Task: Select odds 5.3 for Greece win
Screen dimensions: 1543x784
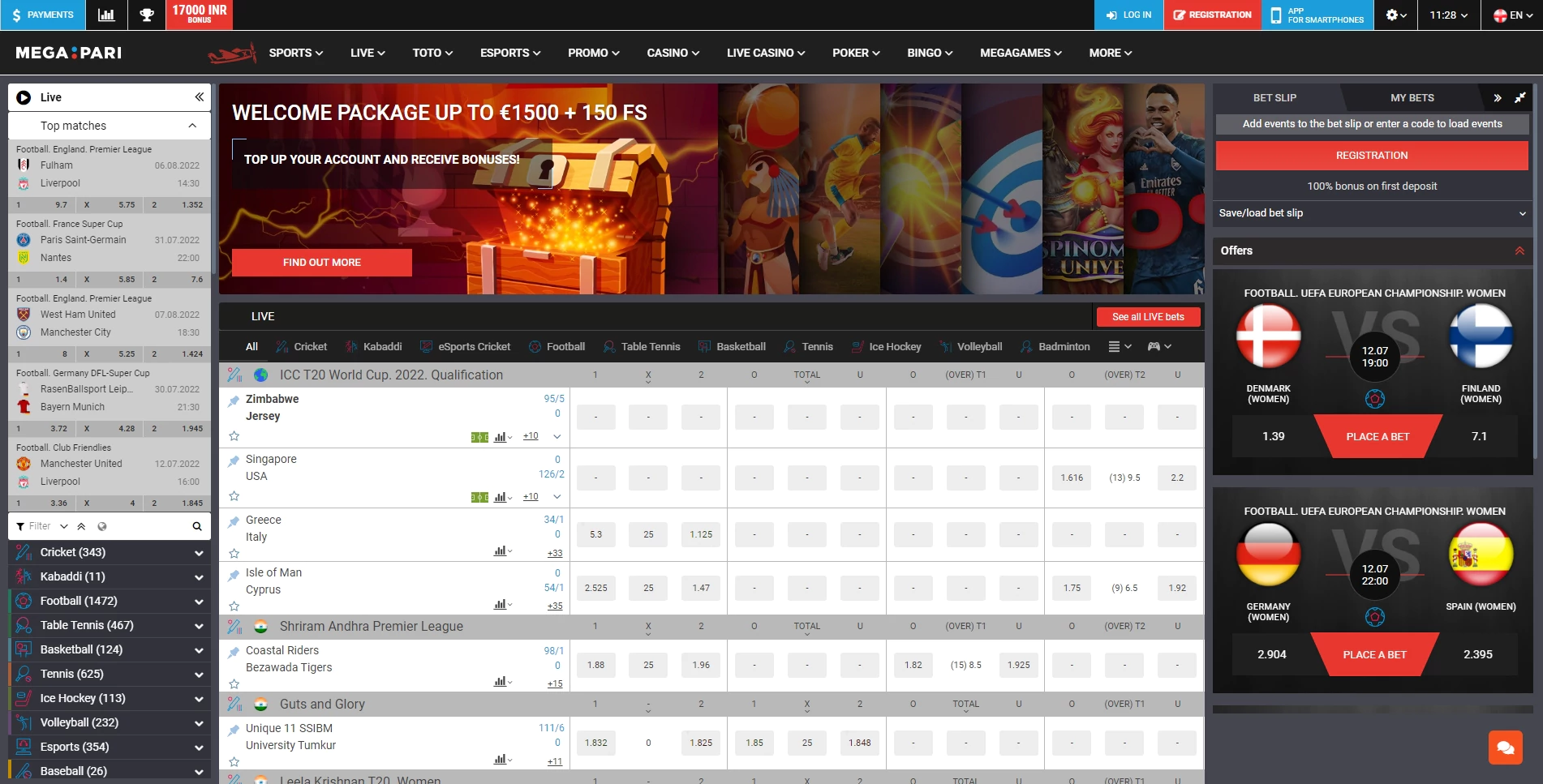Action: point(595,534)
